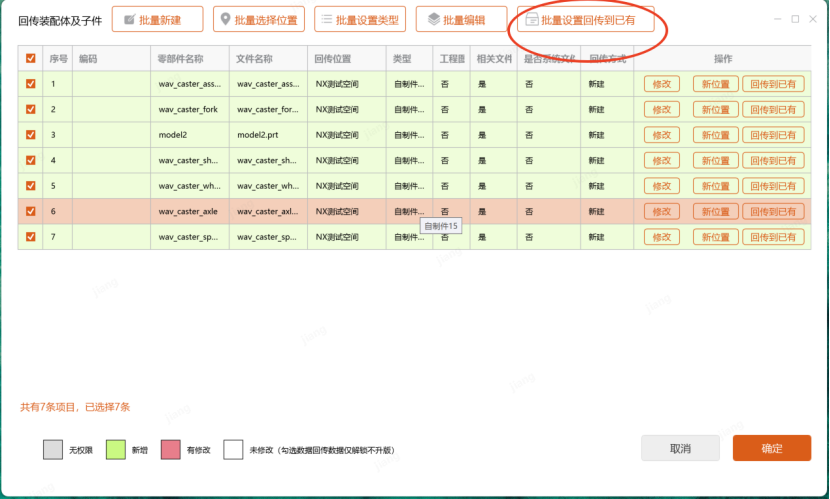Uncheck the checkbox for row 3 model2

coord(30,135)
